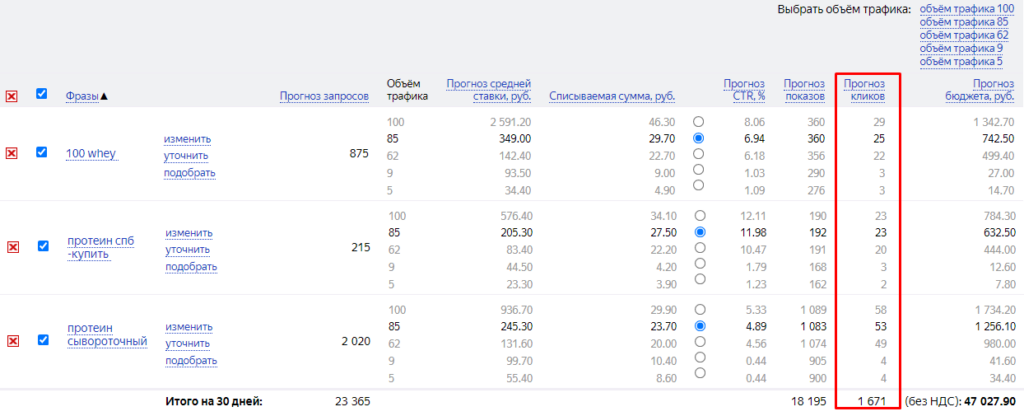This screenshot has width=1024, height=416.
Task: Click the red delete icon in header row
Action: pos(12,96)
